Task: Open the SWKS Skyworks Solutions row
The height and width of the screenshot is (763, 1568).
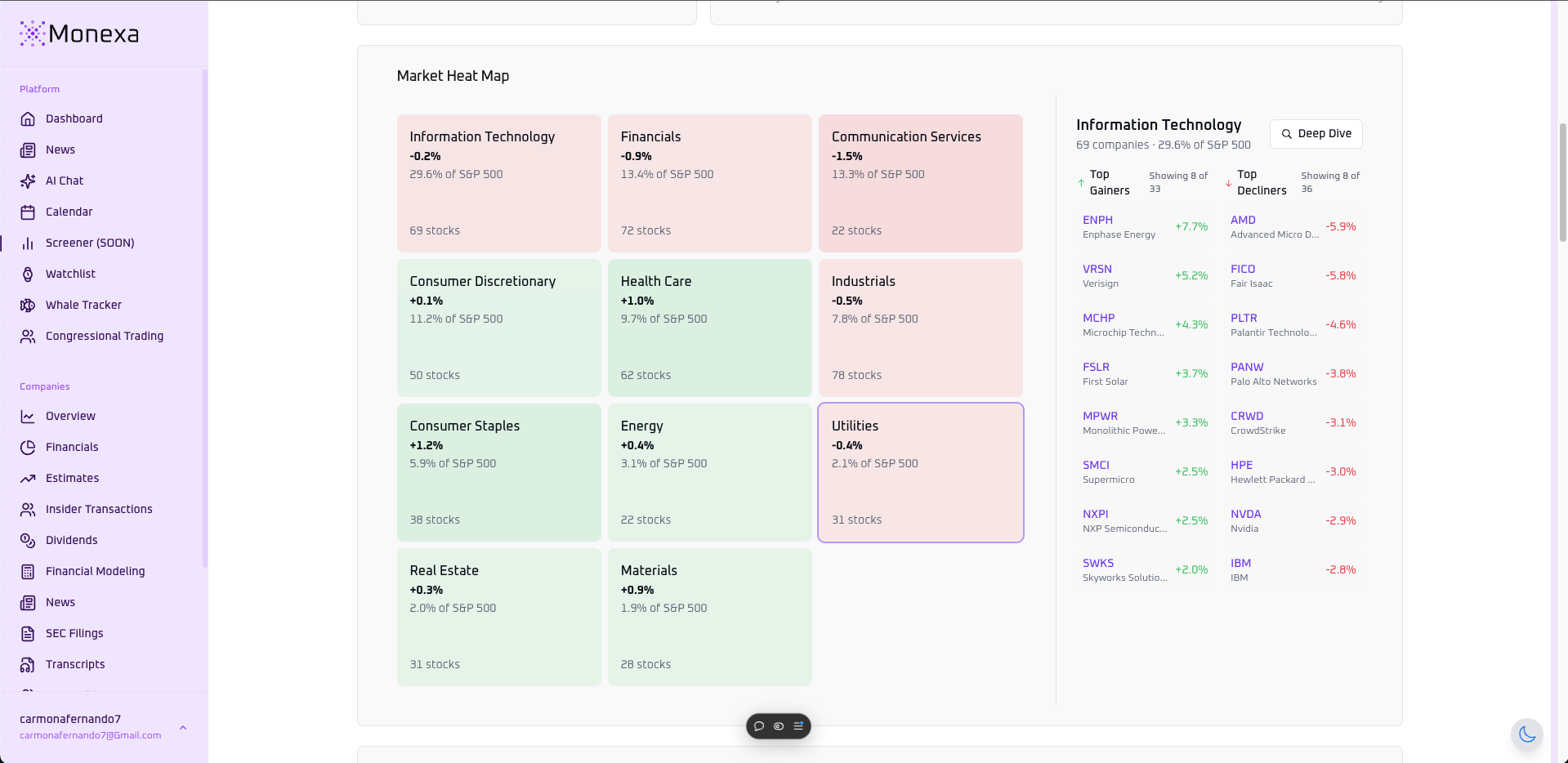Action: click(1145, 570)
